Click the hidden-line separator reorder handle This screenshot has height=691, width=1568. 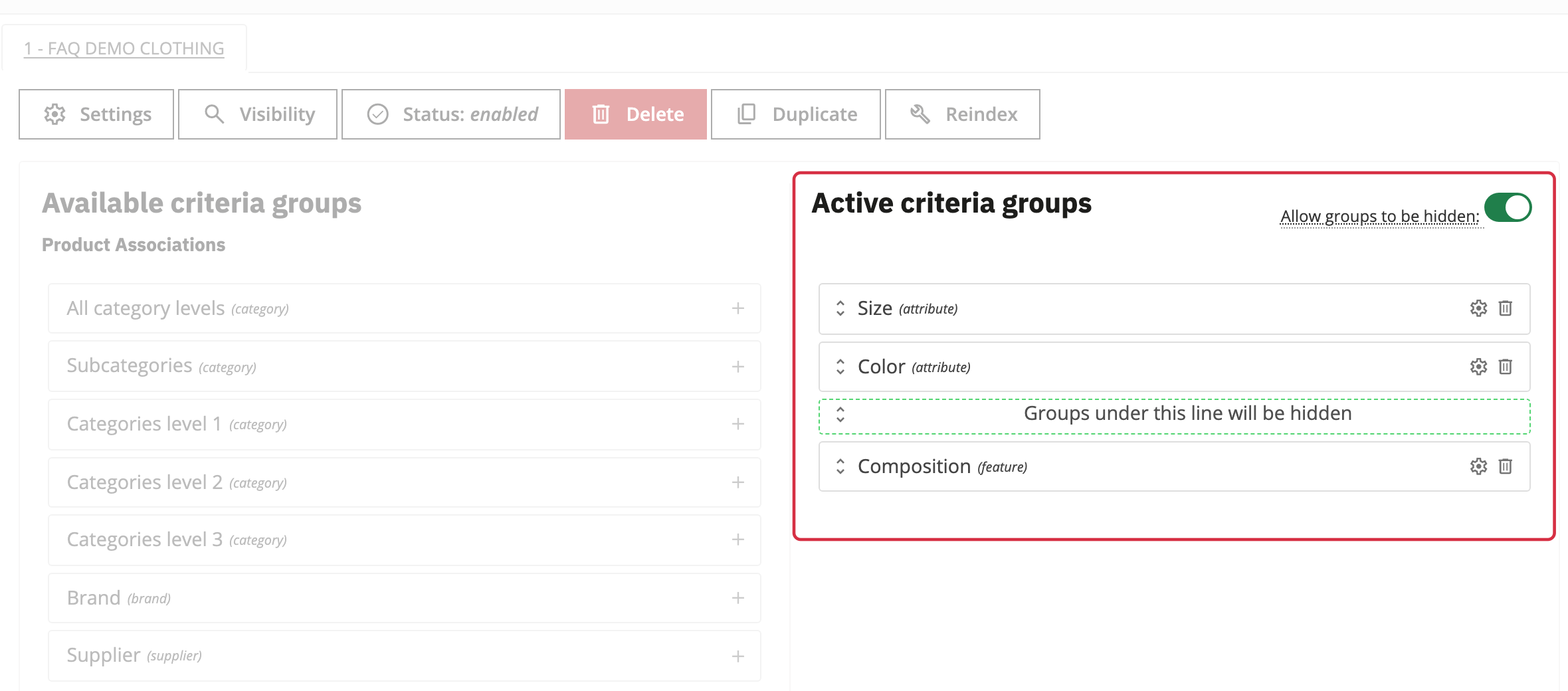tap(840, 415)
